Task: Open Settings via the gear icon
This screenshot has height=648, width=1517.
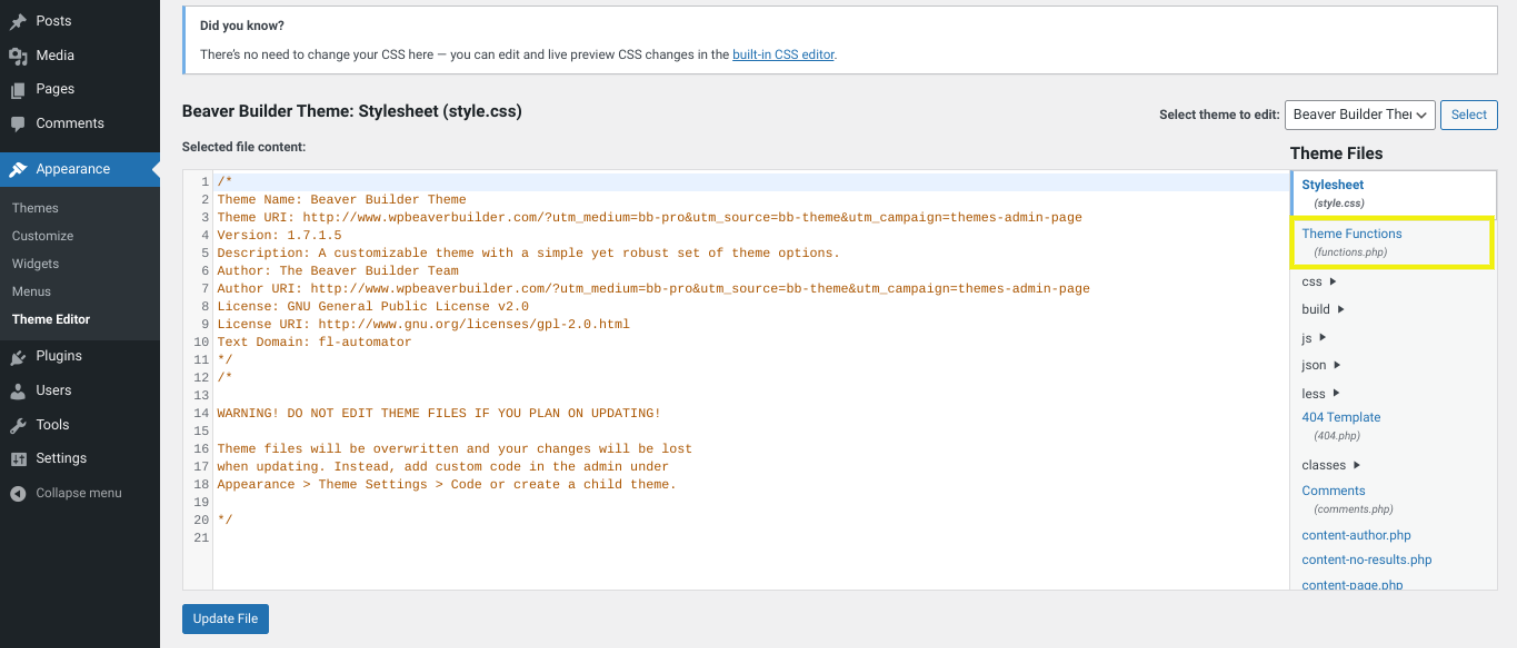Action: pos(19,458)
